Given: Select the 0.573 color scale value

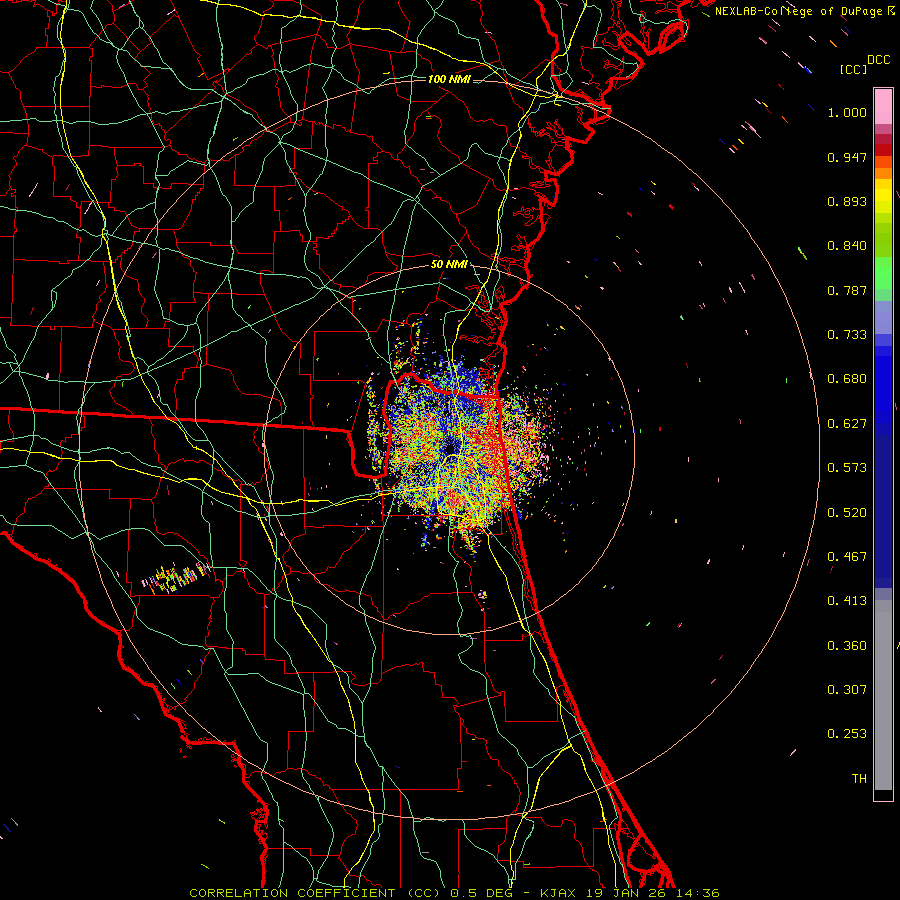Looking at the screenshot, I should point(847,468).
